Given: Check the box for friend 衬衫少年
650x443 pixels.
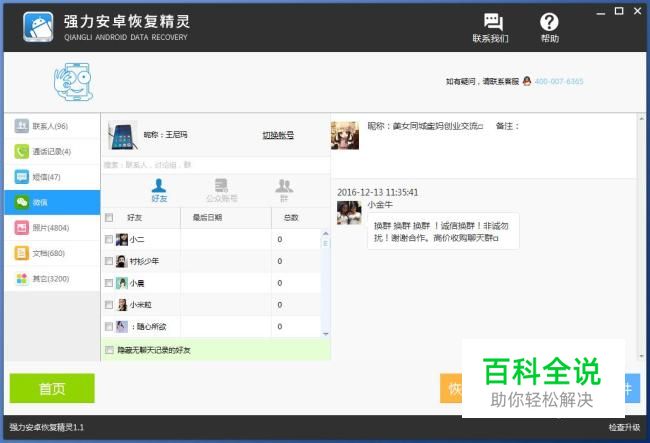Looking at the screenshot, I should [109, 261].
